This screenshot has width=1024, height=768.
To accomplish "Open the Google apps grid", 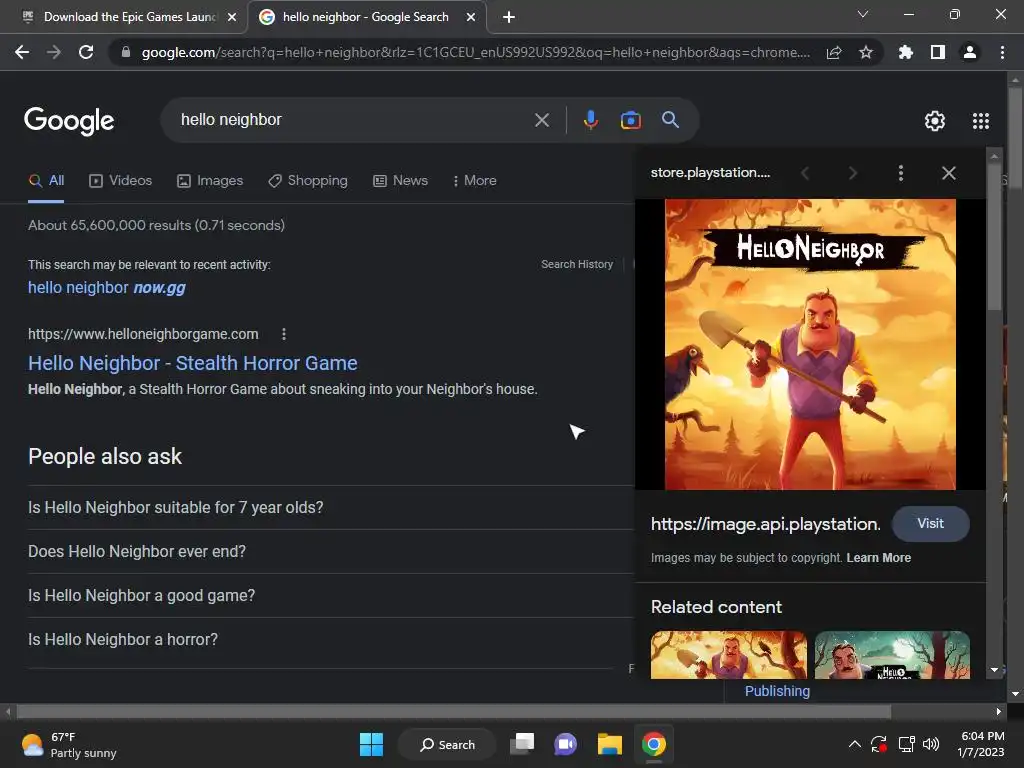I will 981,121.
